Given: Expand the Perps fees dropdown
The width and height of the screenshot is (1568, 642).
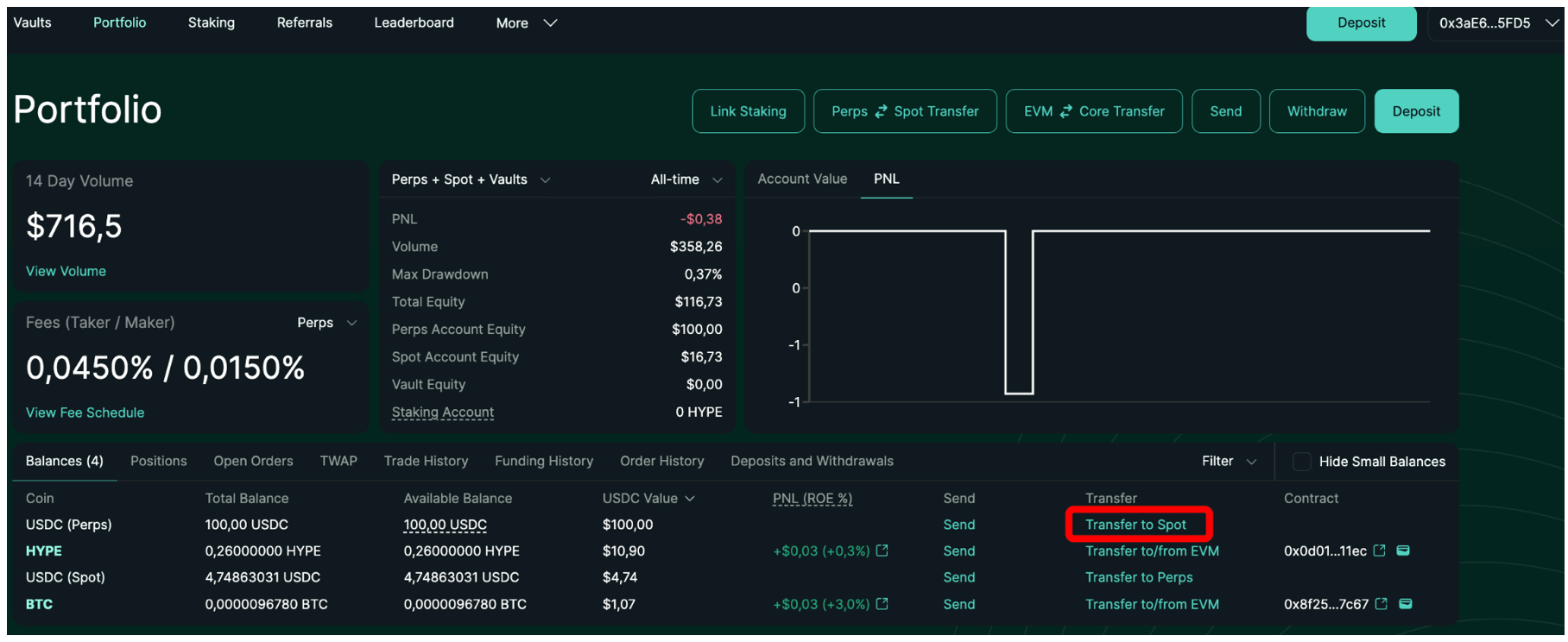Looking at the screenshot, I should point(326,323).
